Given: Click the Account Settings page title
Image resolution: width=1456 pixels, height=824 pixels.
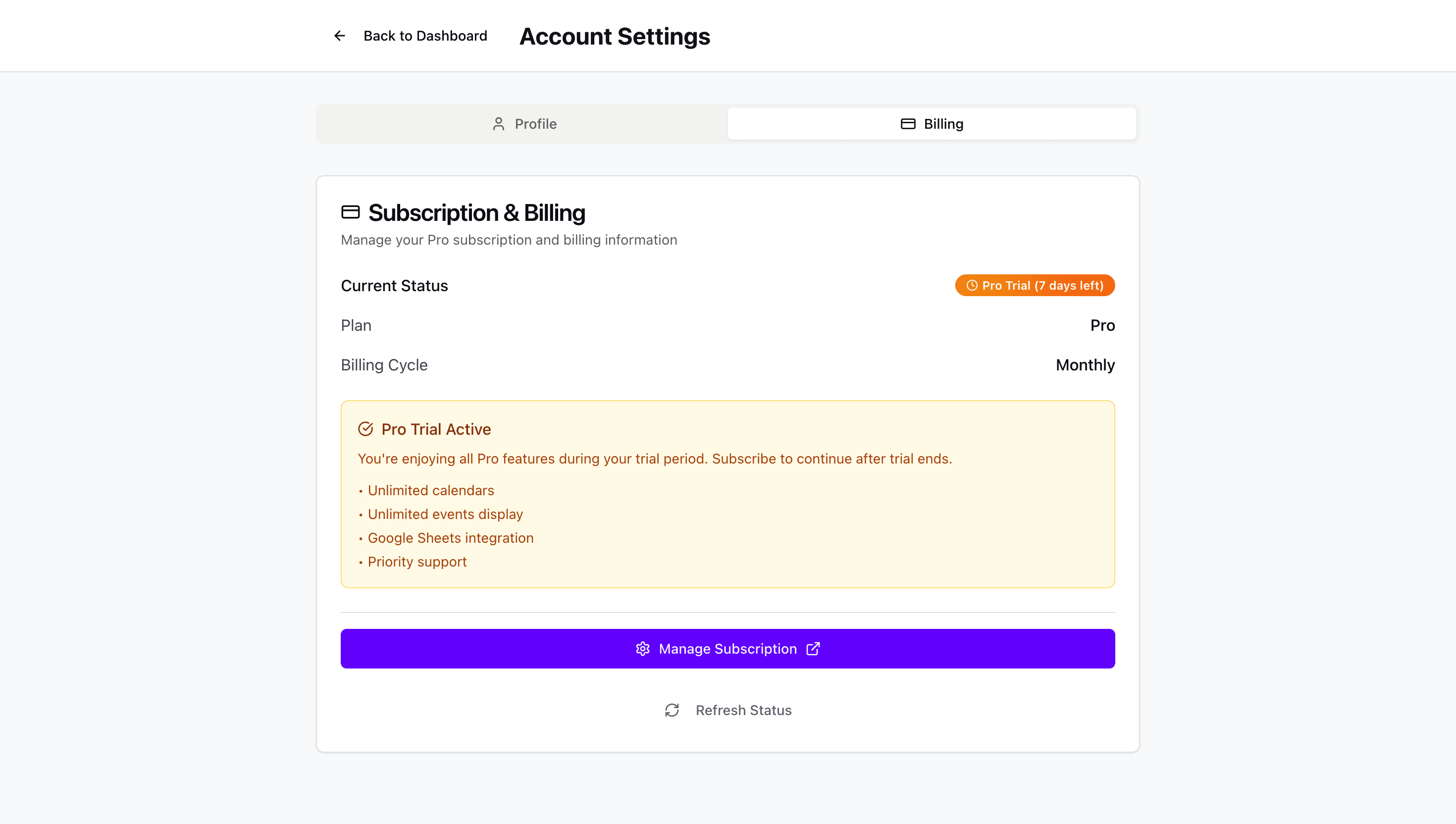Looking at the screenshot, I should point(615,36).
